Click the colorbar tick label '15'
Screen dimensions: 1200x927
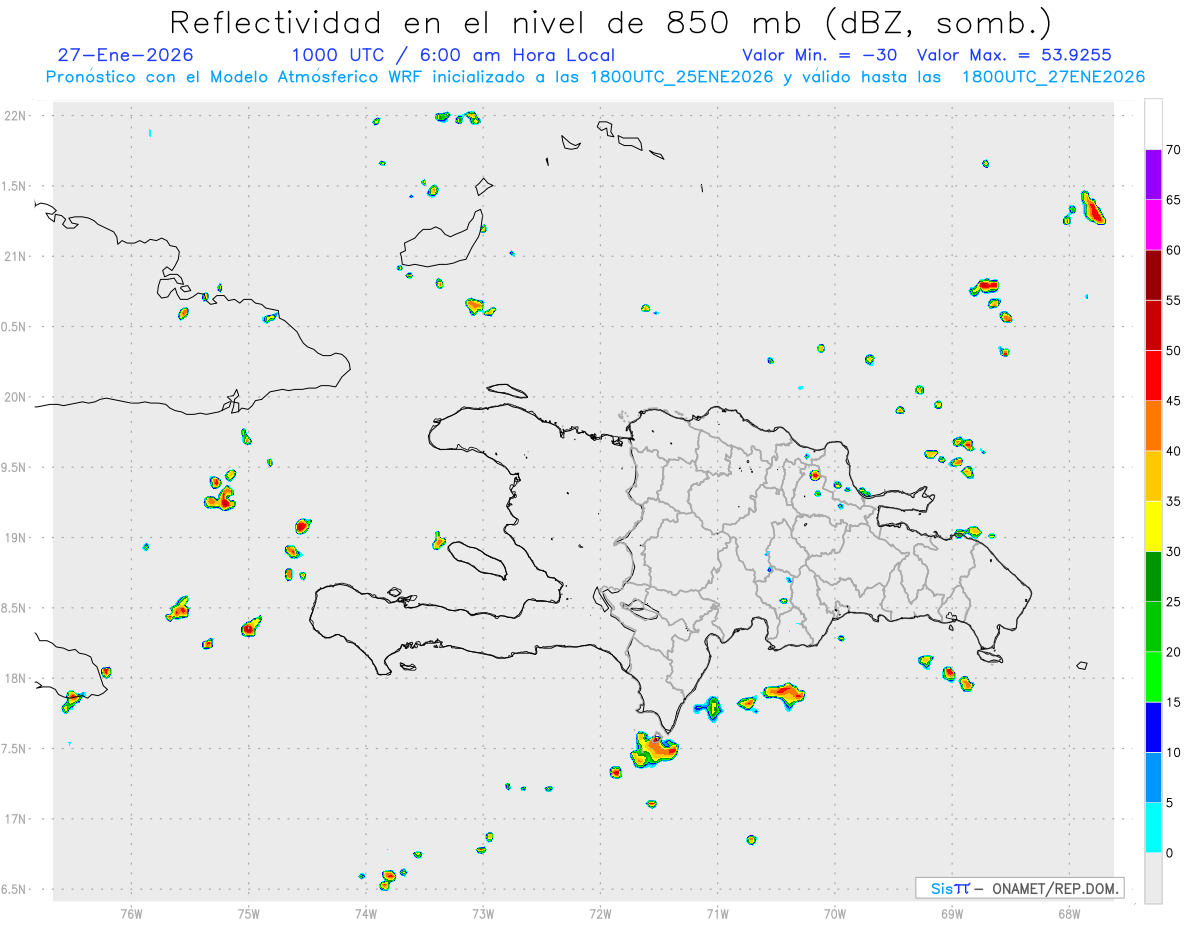pos(1174,702)
